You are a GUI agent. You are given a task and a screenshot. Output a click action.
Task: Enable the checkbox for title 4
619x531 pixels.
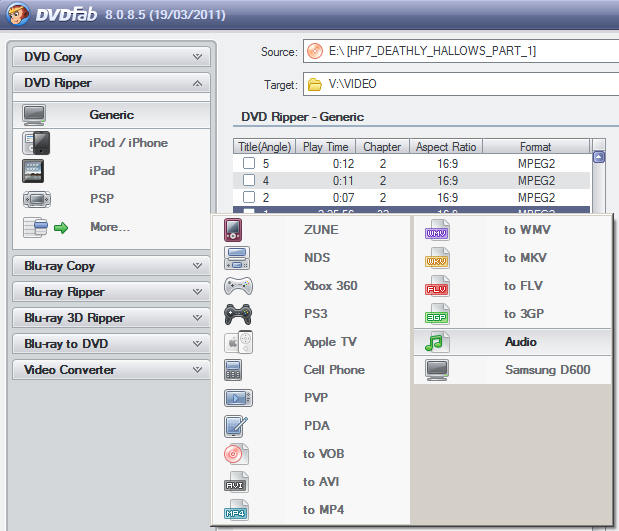click(248, 181)
